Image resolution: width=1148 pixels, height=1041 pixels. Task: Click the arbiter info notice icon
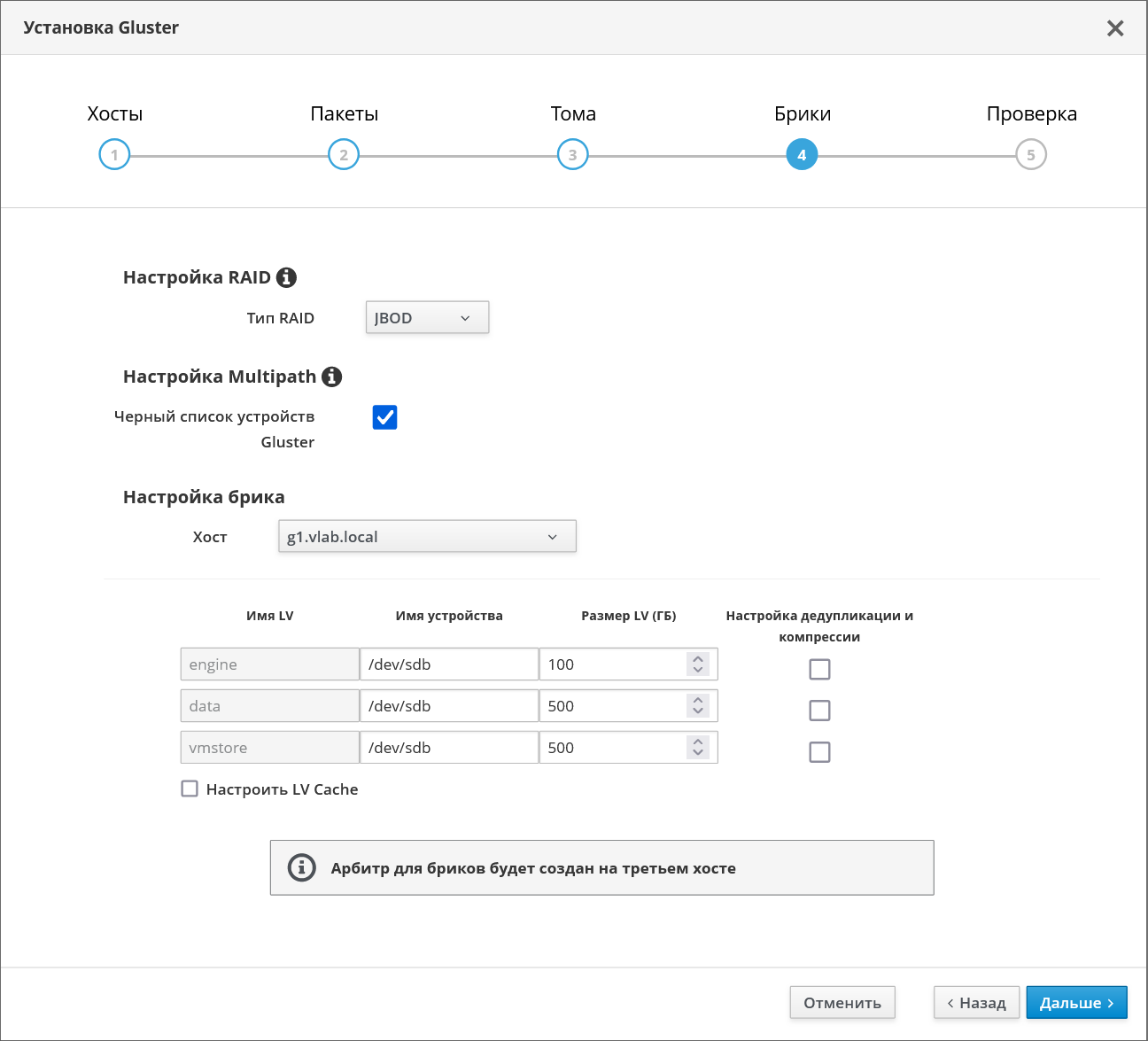(302, 867)
